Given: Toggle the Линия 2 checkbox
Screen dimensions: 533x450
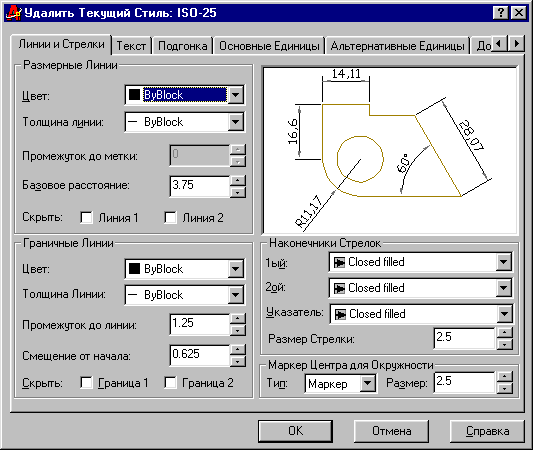Looking at the screenshot, I should point(170,218).
